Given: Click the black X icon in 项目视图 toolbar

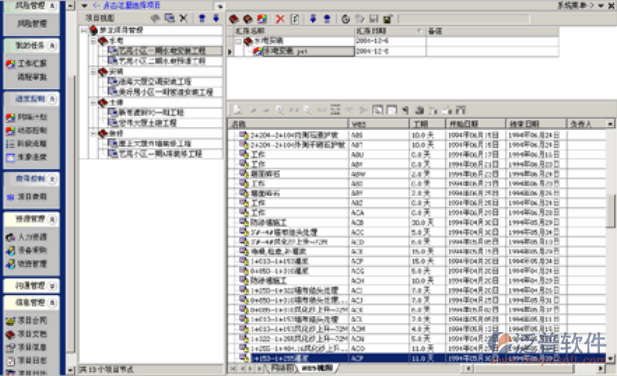Looking at the screenshot, I should (183, 18).
